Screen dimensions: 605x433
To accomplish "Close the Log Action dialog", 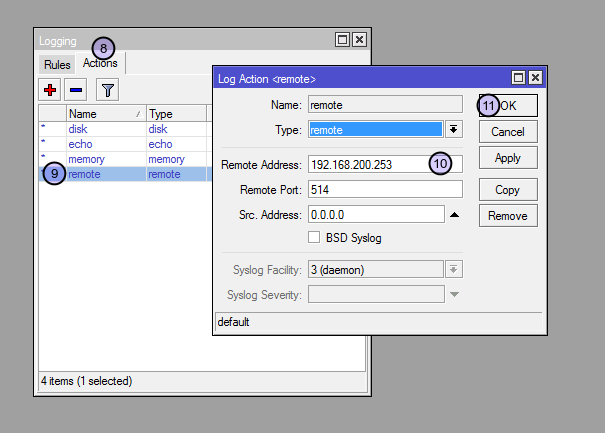I will tap(535, 77).
